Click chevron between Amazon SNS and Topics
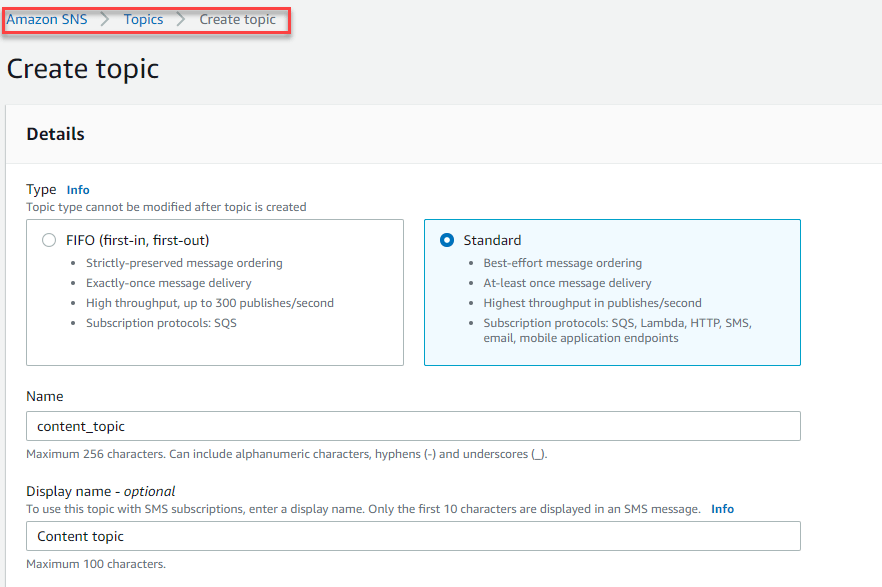Viewport: 882px width, 587px height. point(105,20)
